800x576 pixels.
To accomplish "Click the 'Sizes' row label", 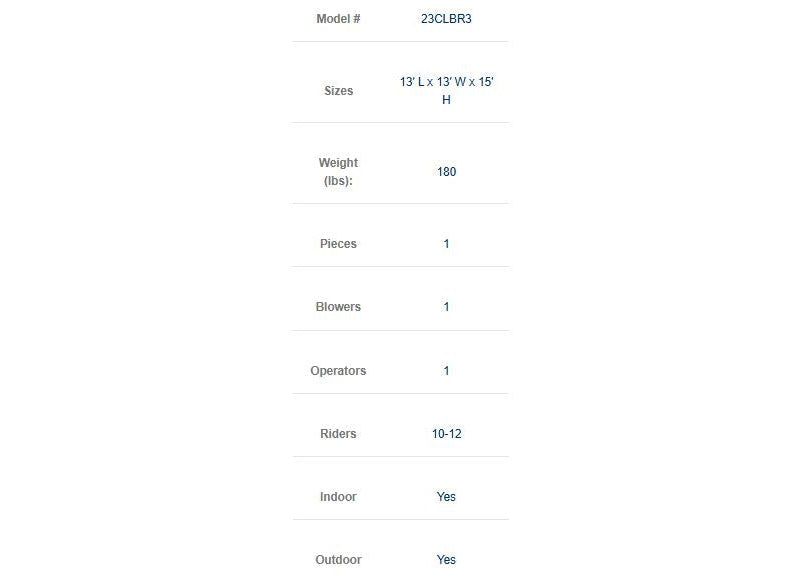I will click(x=338, y=91).
